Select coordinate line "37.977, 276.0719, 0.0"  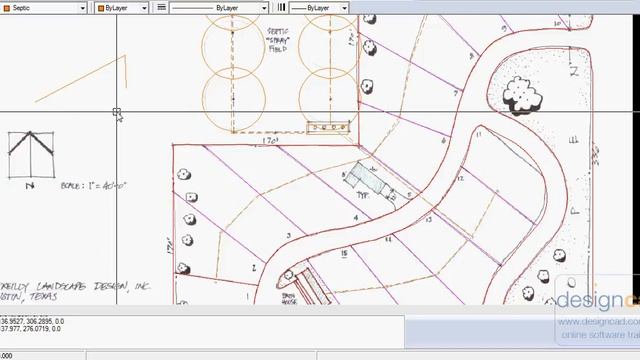(31, 329)
